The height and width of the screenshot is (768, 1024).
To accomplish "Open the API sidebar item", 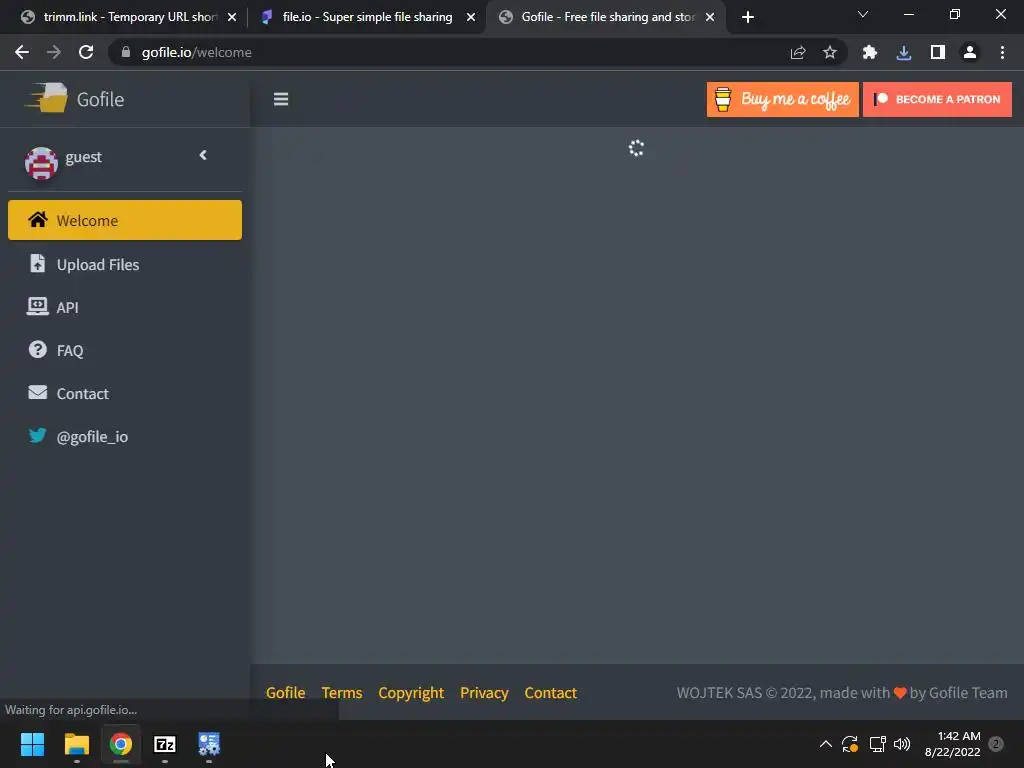I will point(125,308).
